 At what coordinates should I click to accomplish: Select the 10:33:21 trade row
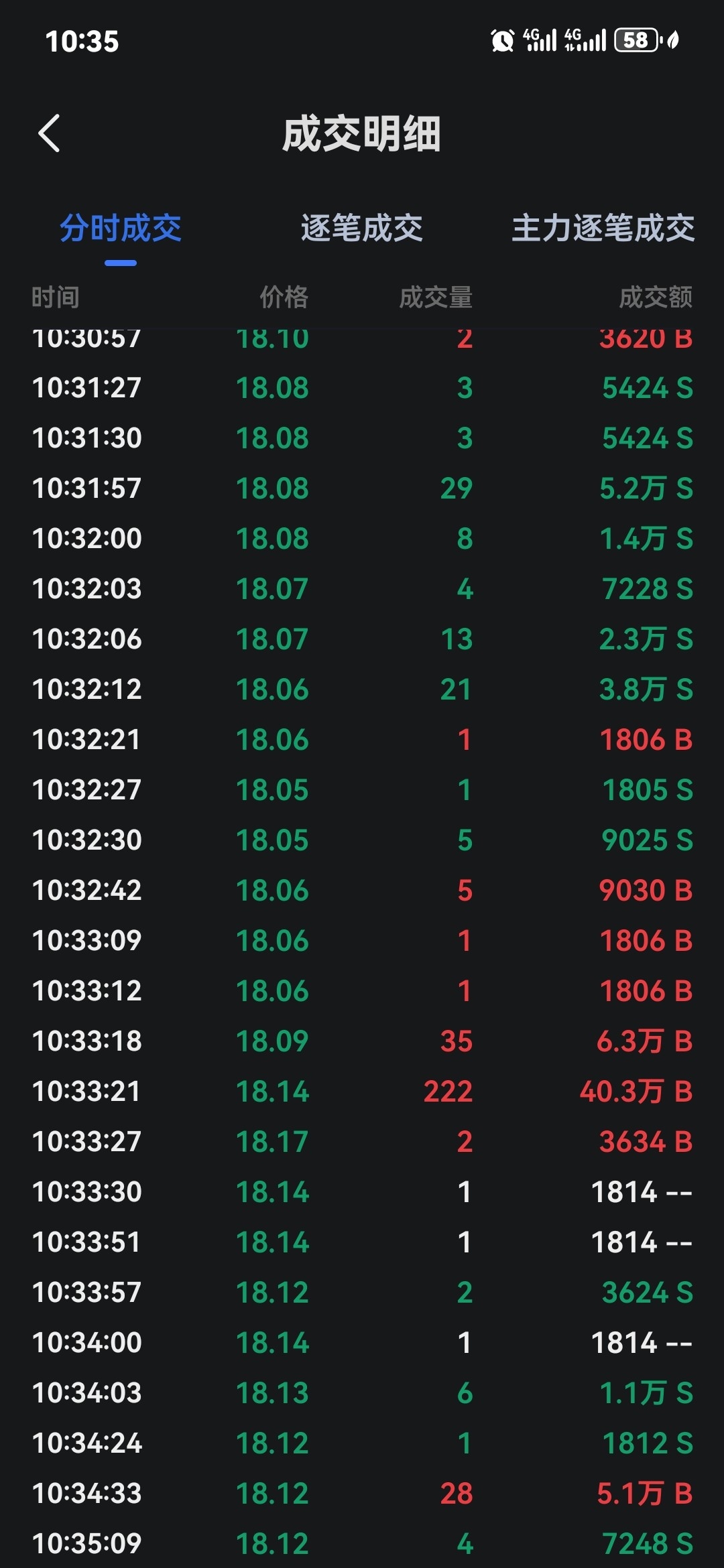tap(362, 1092)
